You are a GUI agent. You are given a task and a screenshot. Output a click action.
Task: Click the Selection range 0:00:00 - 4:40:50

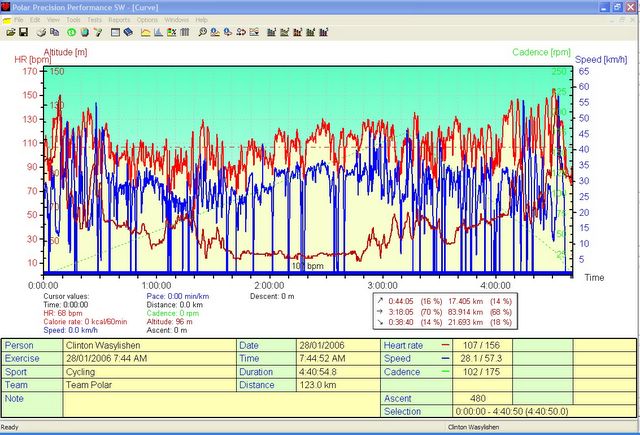[x=544, y=411]
